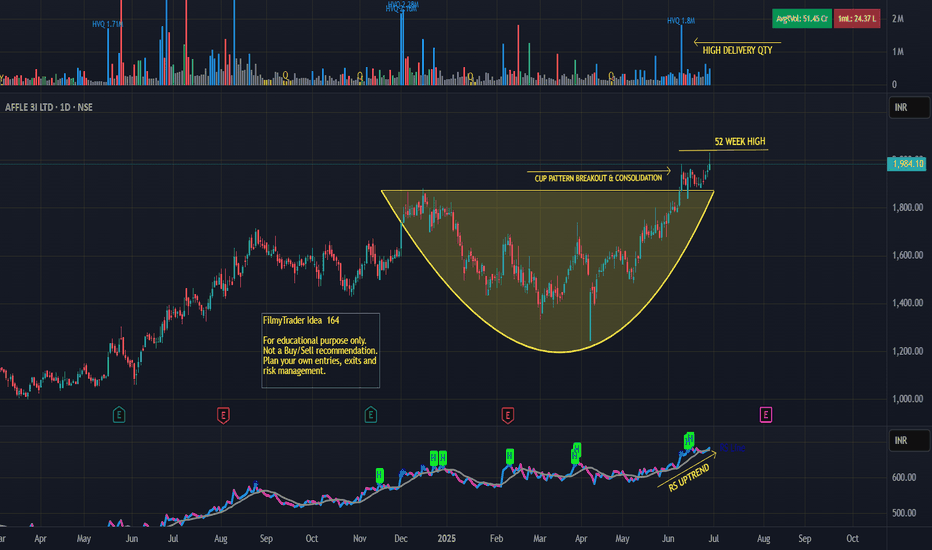Viewport: 932px width, 550px height.
Task: Click the green AvgVol 51.45 Cr label
Action: [x=802, y=18]
